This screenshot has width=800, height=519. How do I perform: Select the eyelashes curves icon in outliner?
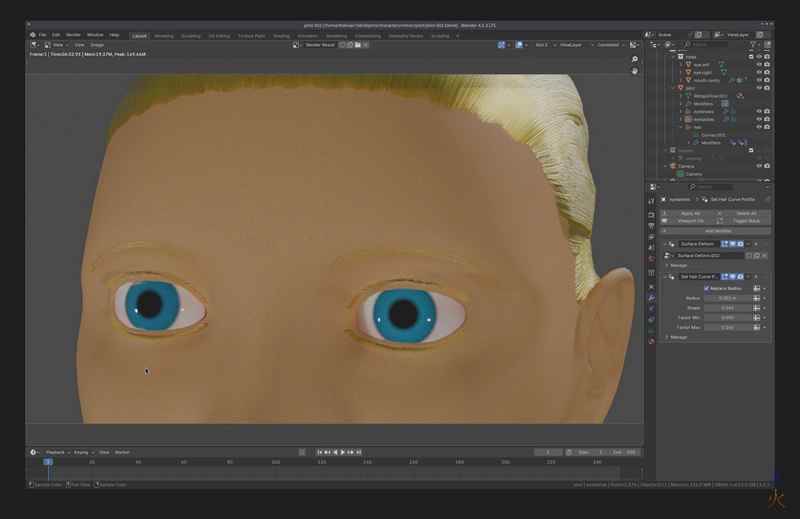coord(687,119)
